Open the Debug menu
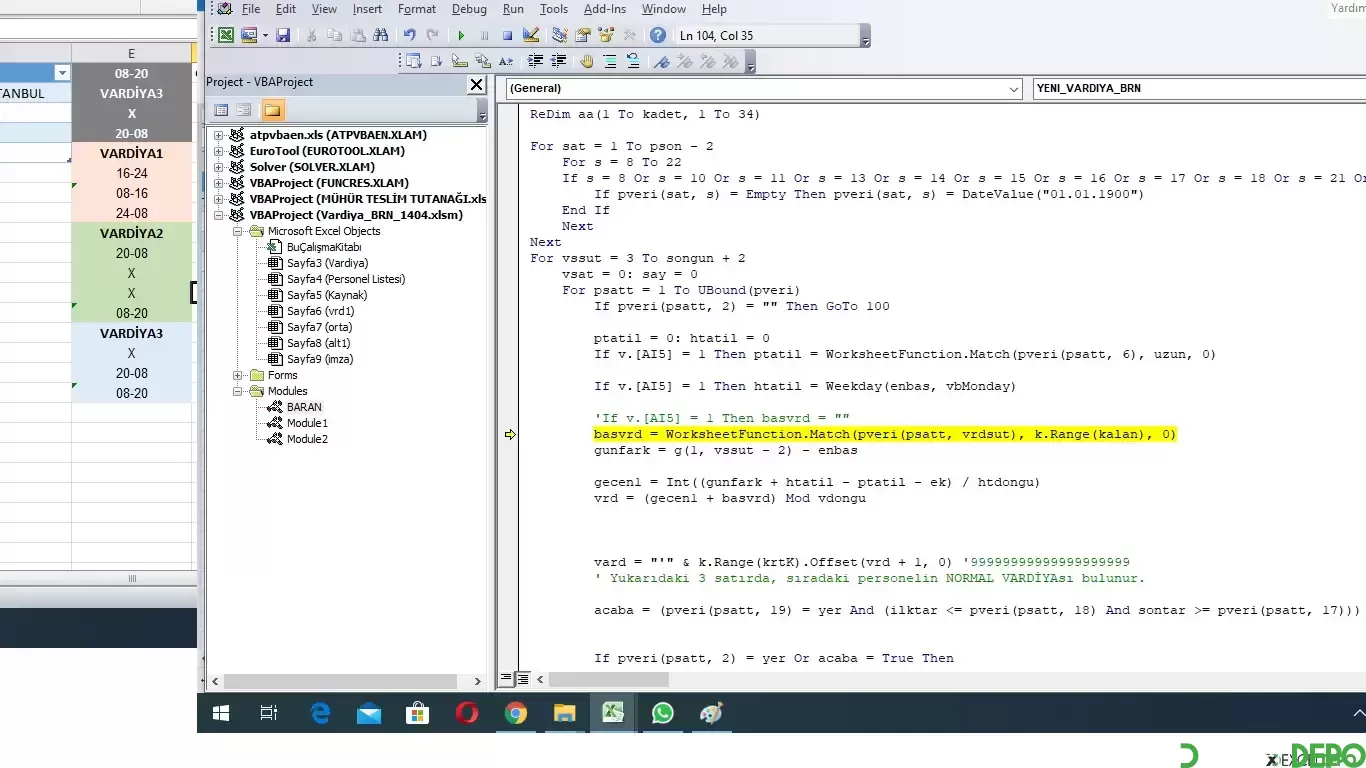This screenshot has width=1366, height=768. pos(469,9)
